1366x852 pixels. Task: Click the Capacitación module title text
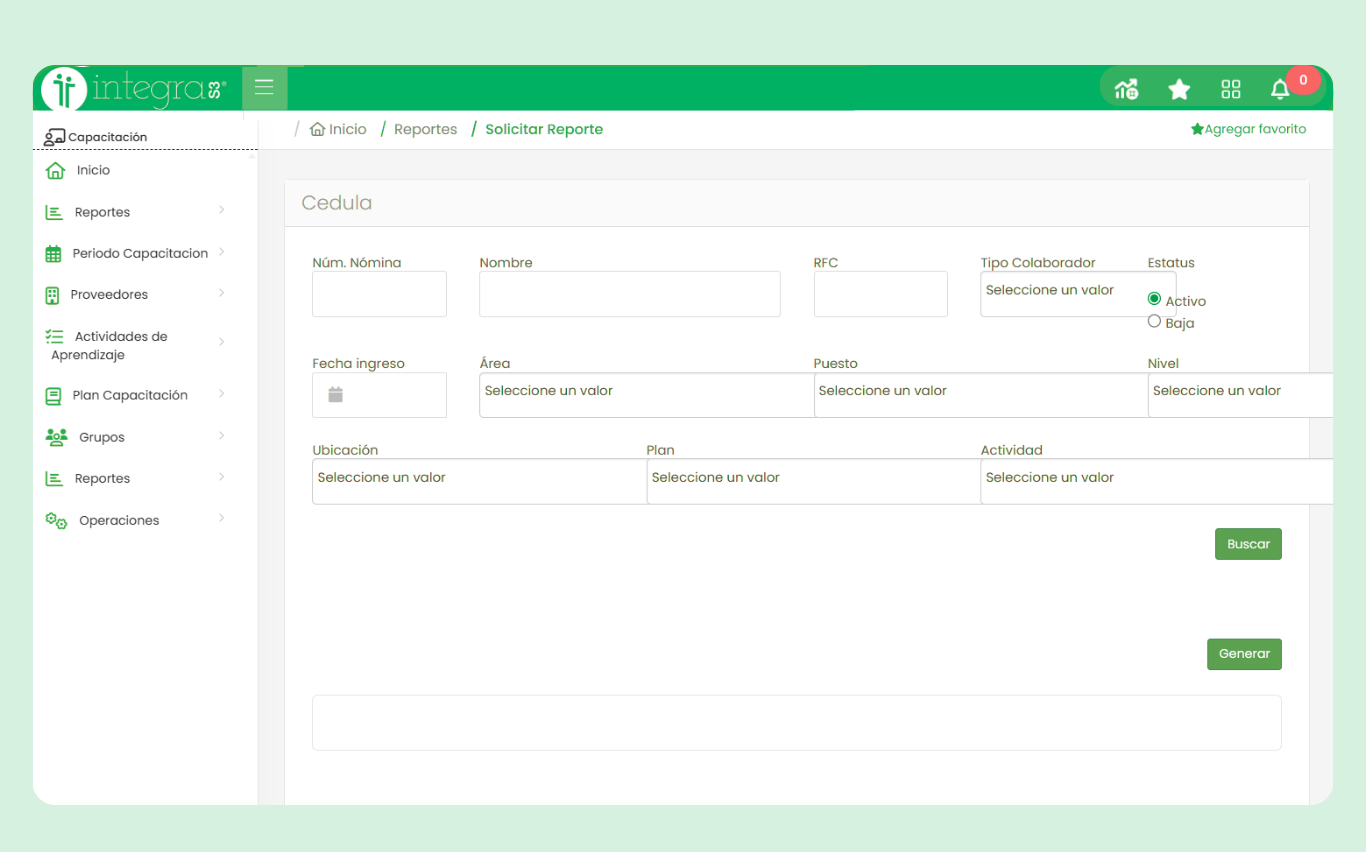[x=108, y=137]
